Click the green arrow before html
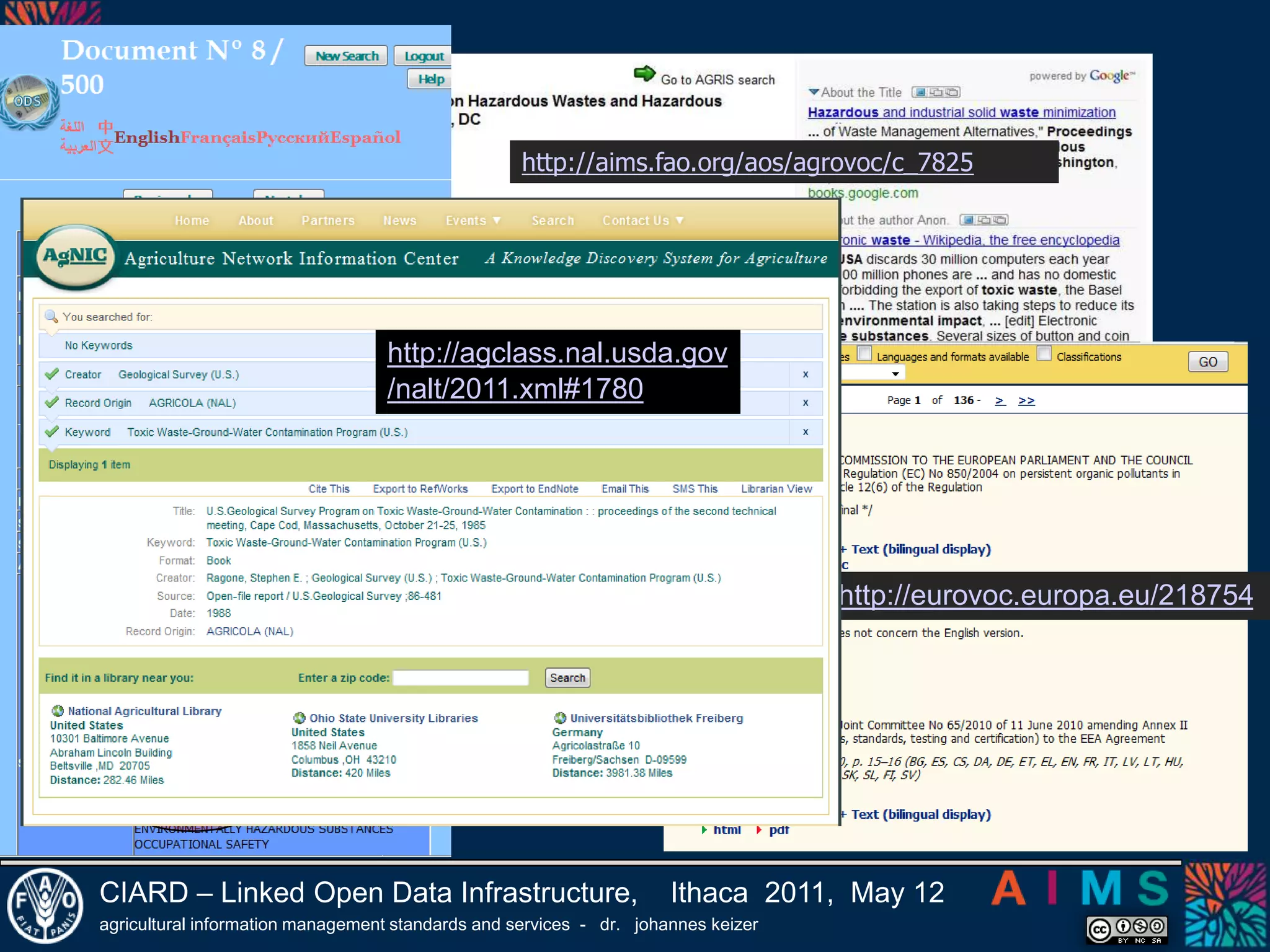This screenshot has width=1270, height=952. click(x=704, y=829)
